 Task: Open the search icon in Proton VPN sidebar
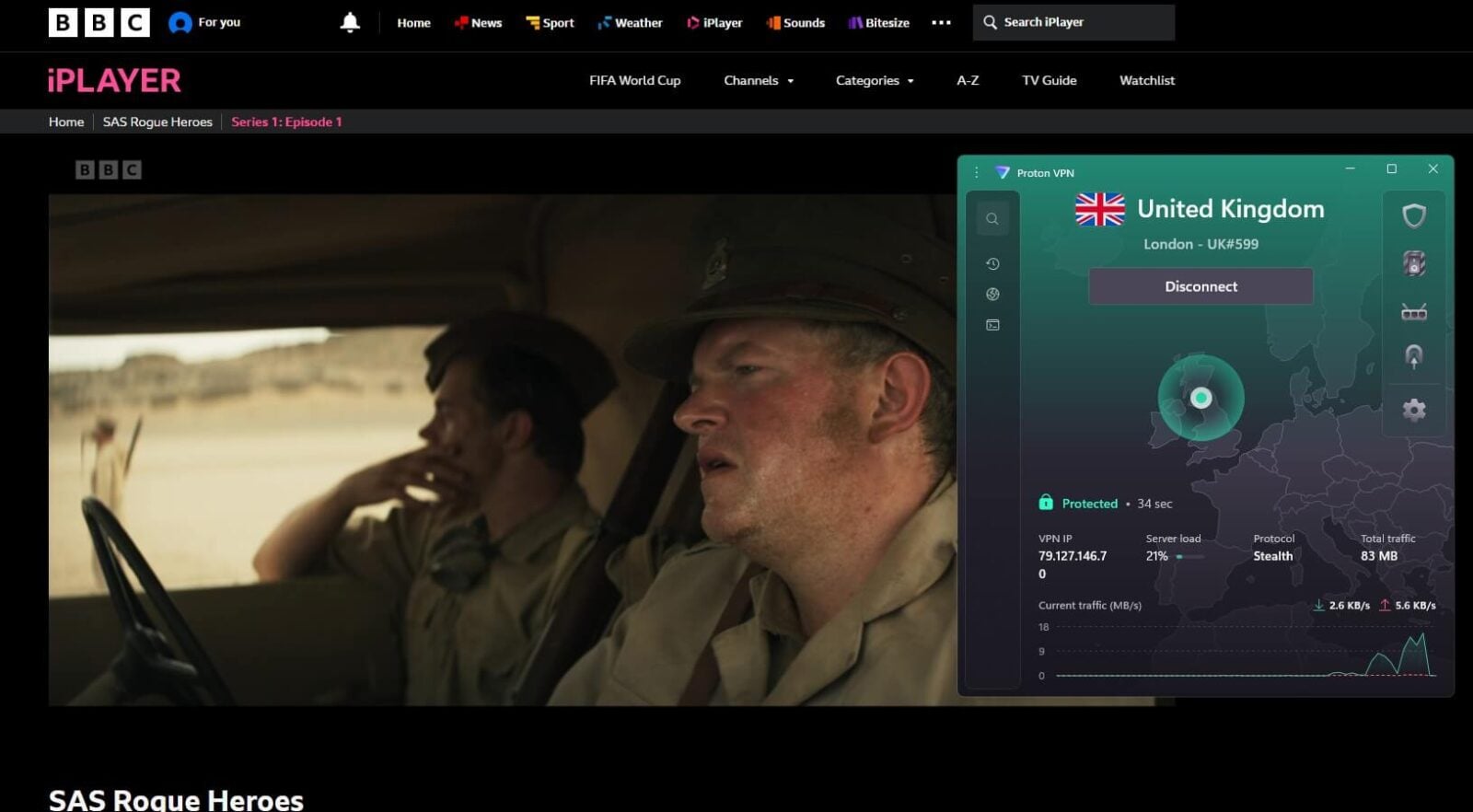[992, 219]
